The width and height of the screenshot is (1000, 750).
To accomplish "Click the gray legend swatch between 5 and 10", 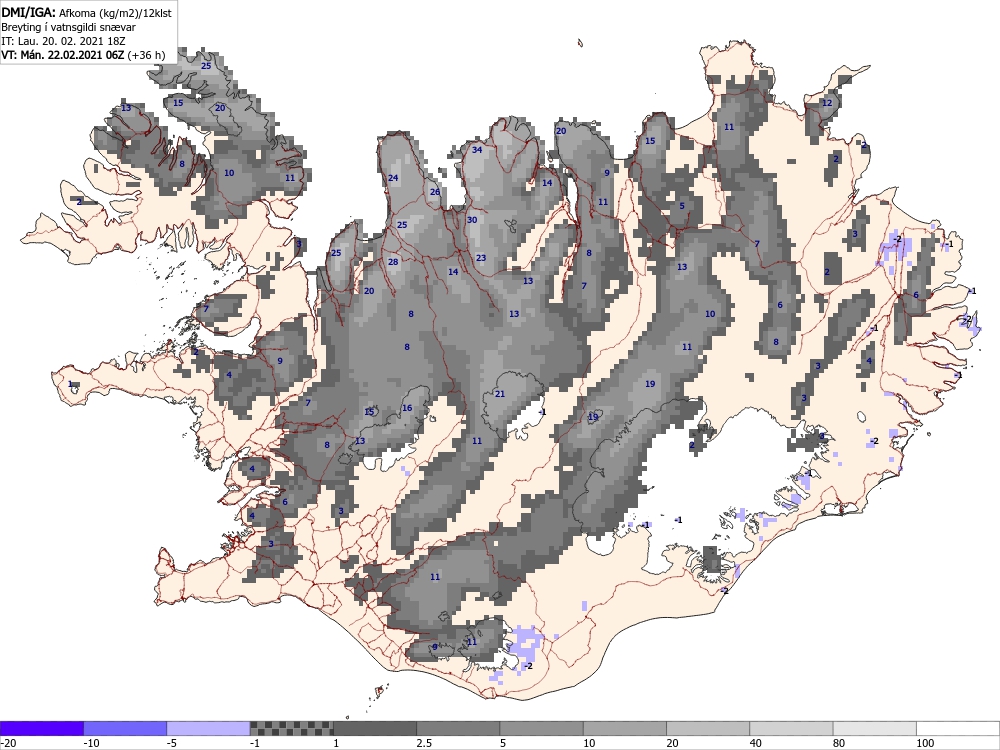I will [x=541, y=728].
